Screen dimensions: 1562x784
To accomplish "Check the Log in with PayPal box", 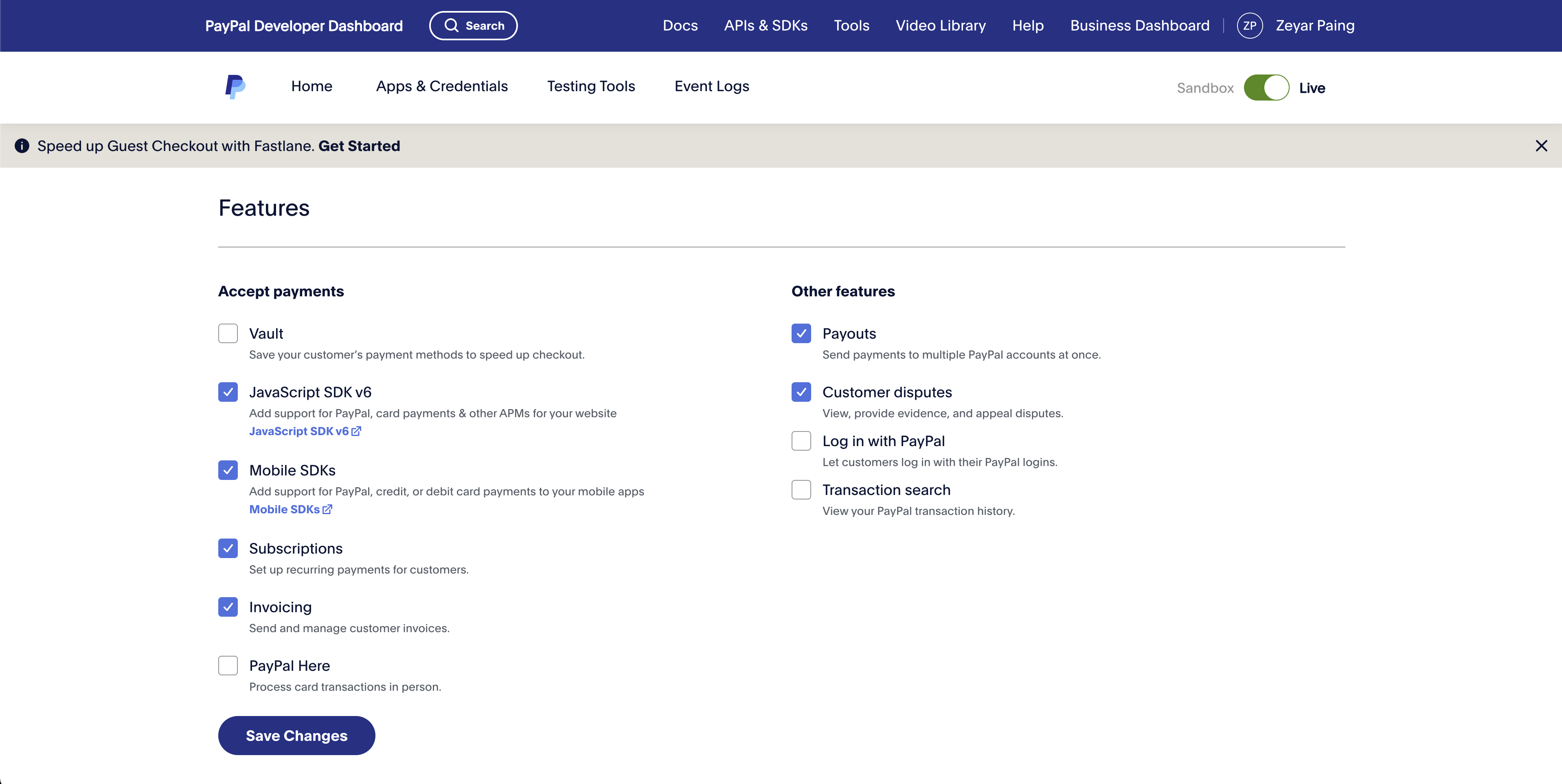I will click(801, 441).
